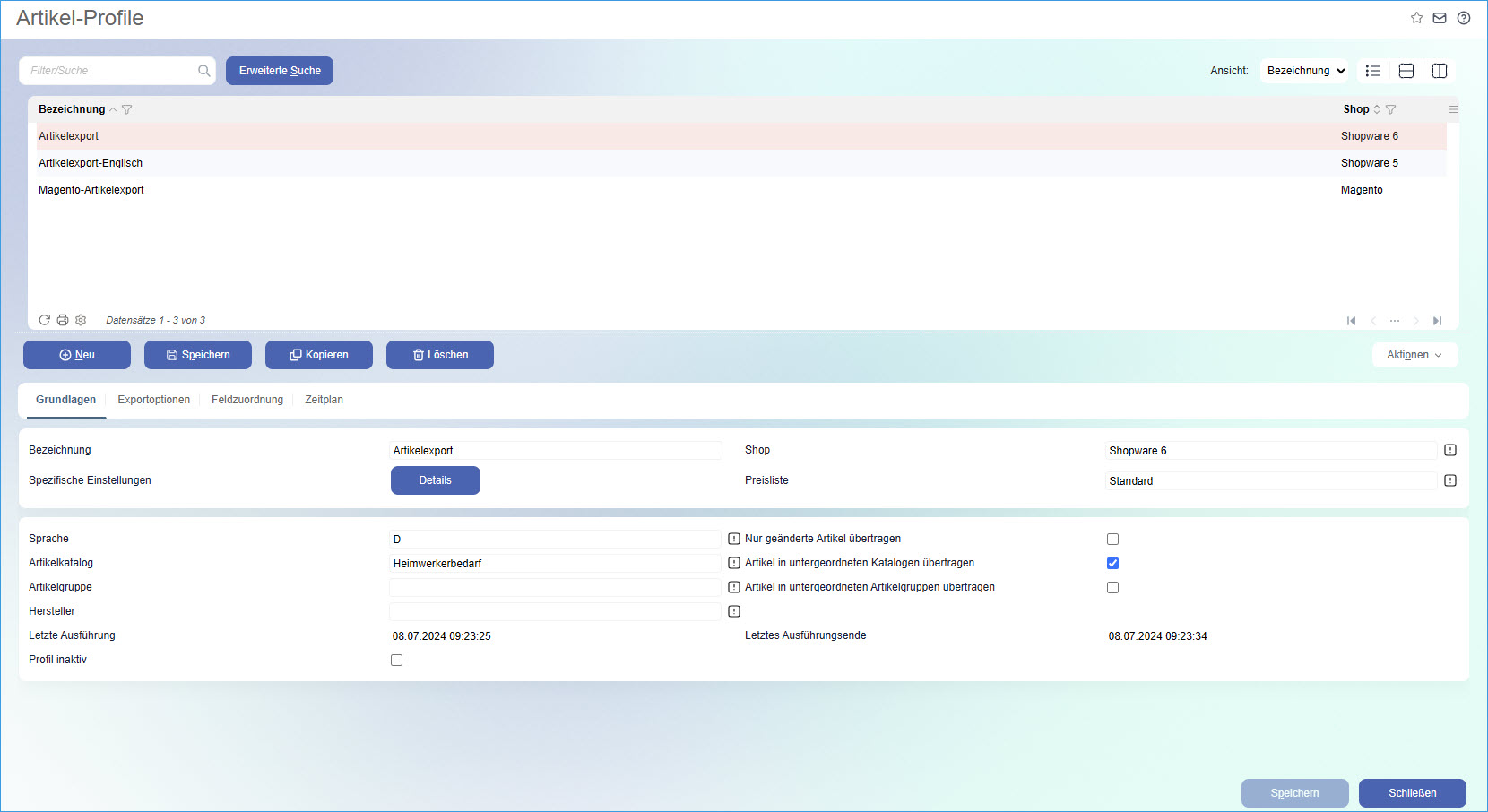Open the help question mark icon
Image resolution: width=1488 pixels, height=812 pixels.
click(x=1464, y=18)
